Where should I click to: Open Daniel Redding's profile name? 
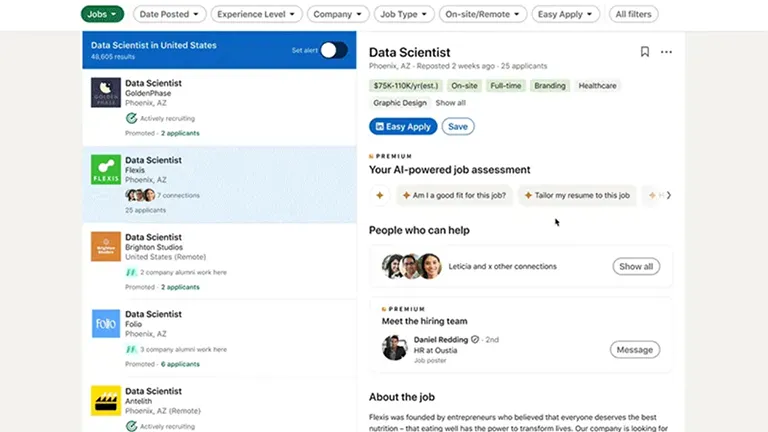(x=441, y=339)
